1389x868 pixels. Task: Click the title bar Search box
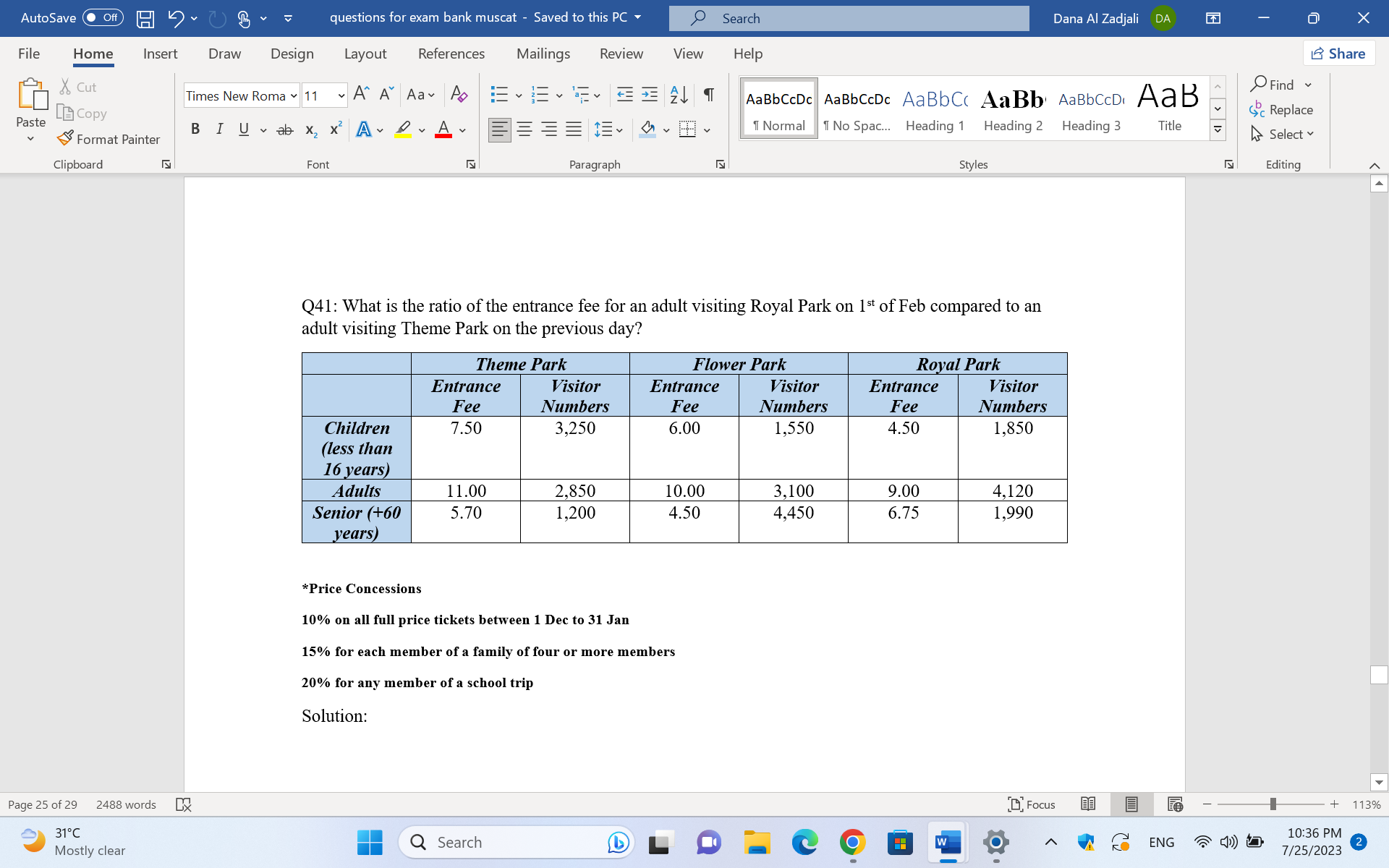pyautogui.click(x=849, y=18)
